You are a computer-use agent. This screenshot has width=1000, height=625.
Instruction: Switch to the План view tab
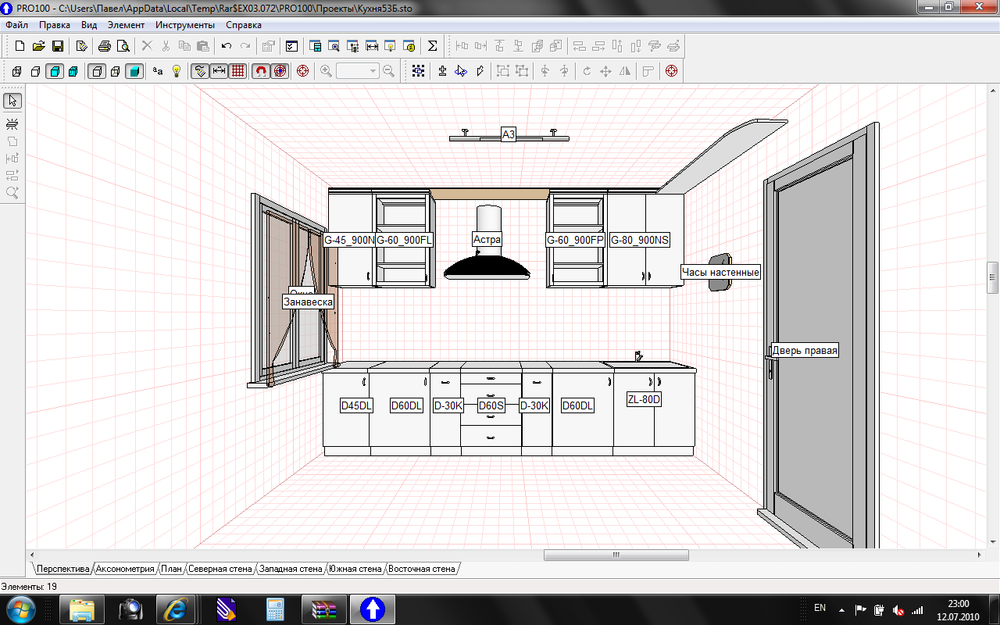171,569
